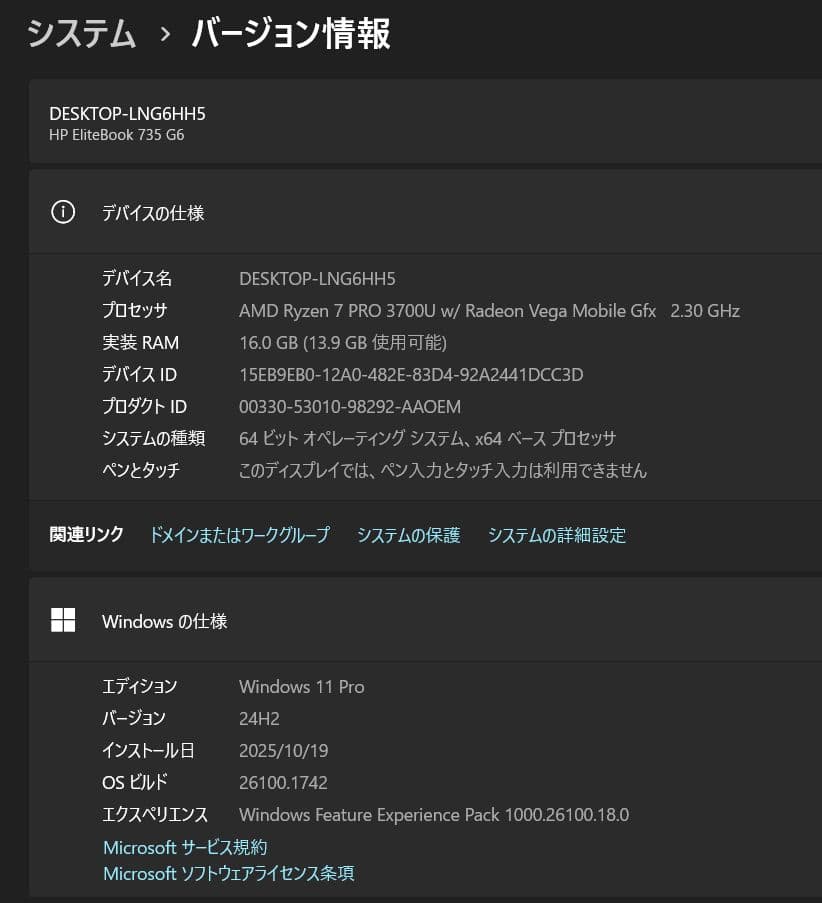Click the info icon beside デバイスの仕様

click(63, 212)
